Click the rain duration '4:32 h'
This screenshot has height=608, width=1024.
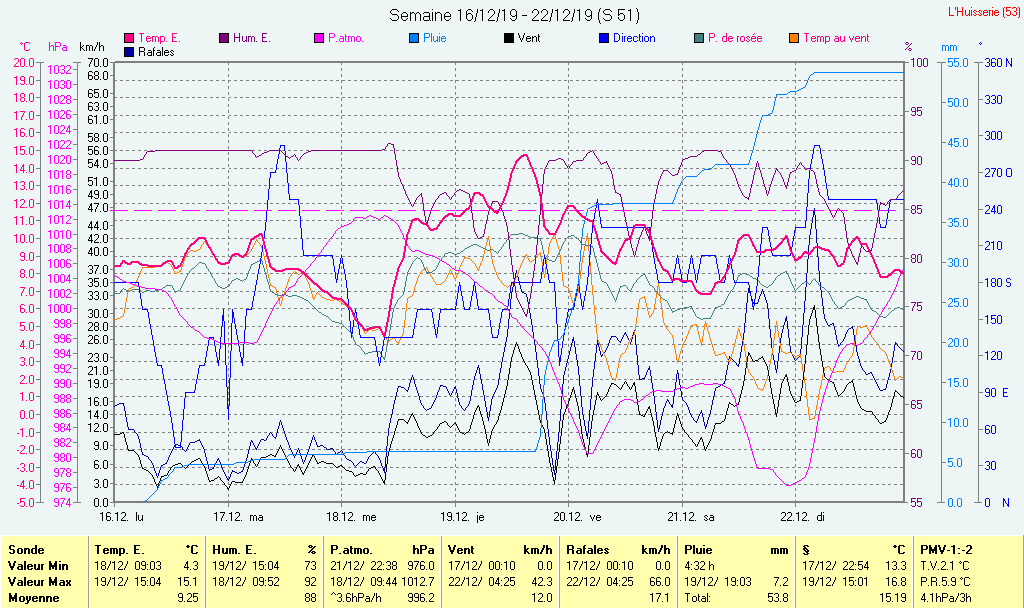tap(699, 566)
